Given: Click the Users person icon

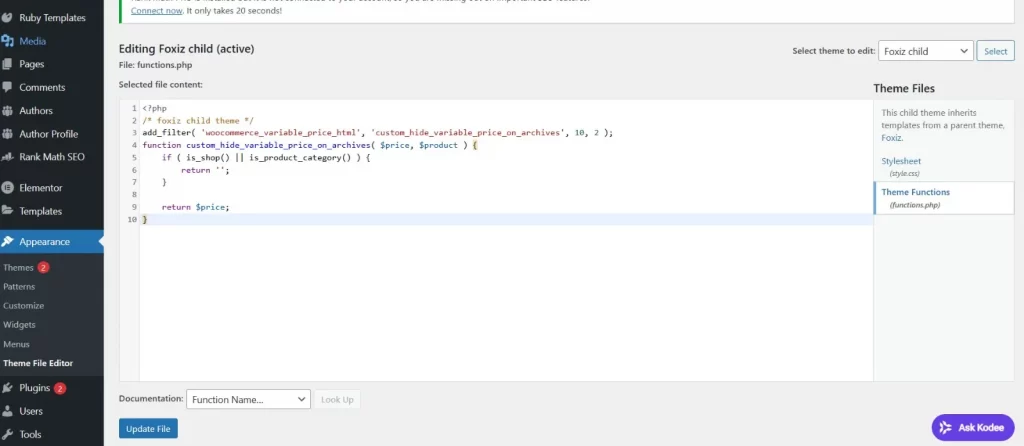Looking at the screenshot, I should click(9, 411).
